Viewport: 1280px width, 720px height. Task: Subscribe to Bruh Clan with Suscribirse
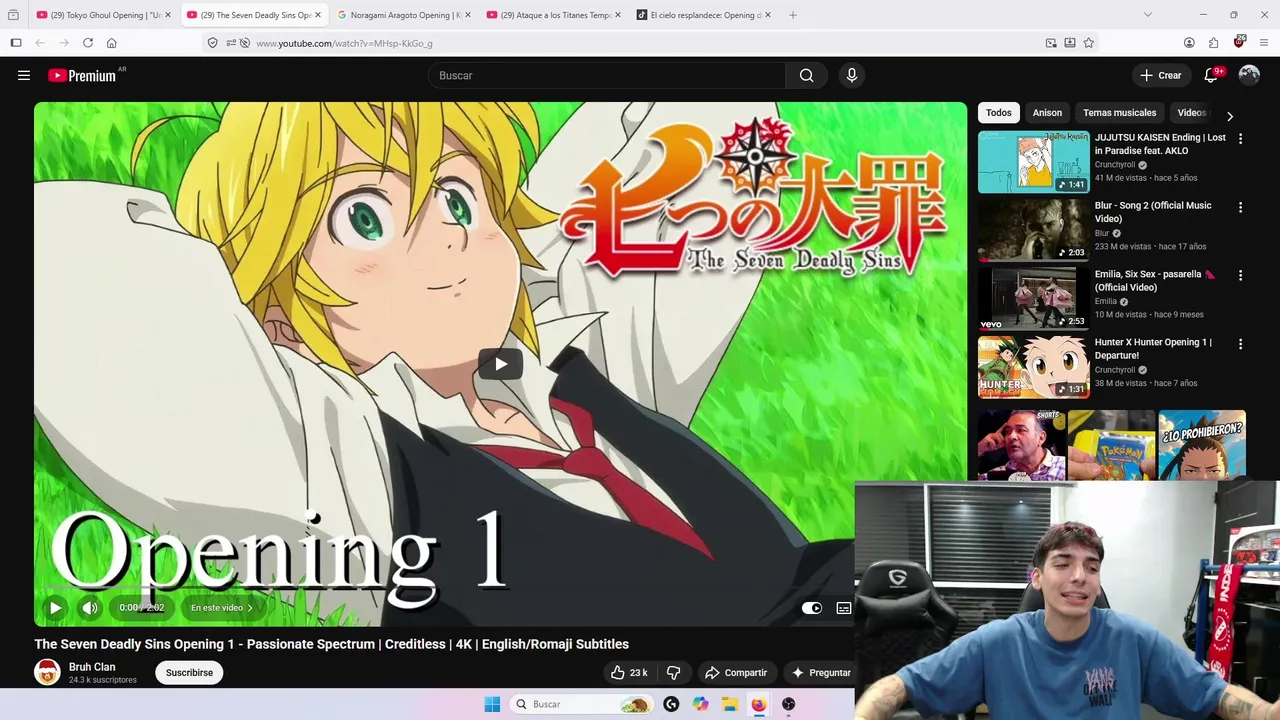[x=189, y=673]
